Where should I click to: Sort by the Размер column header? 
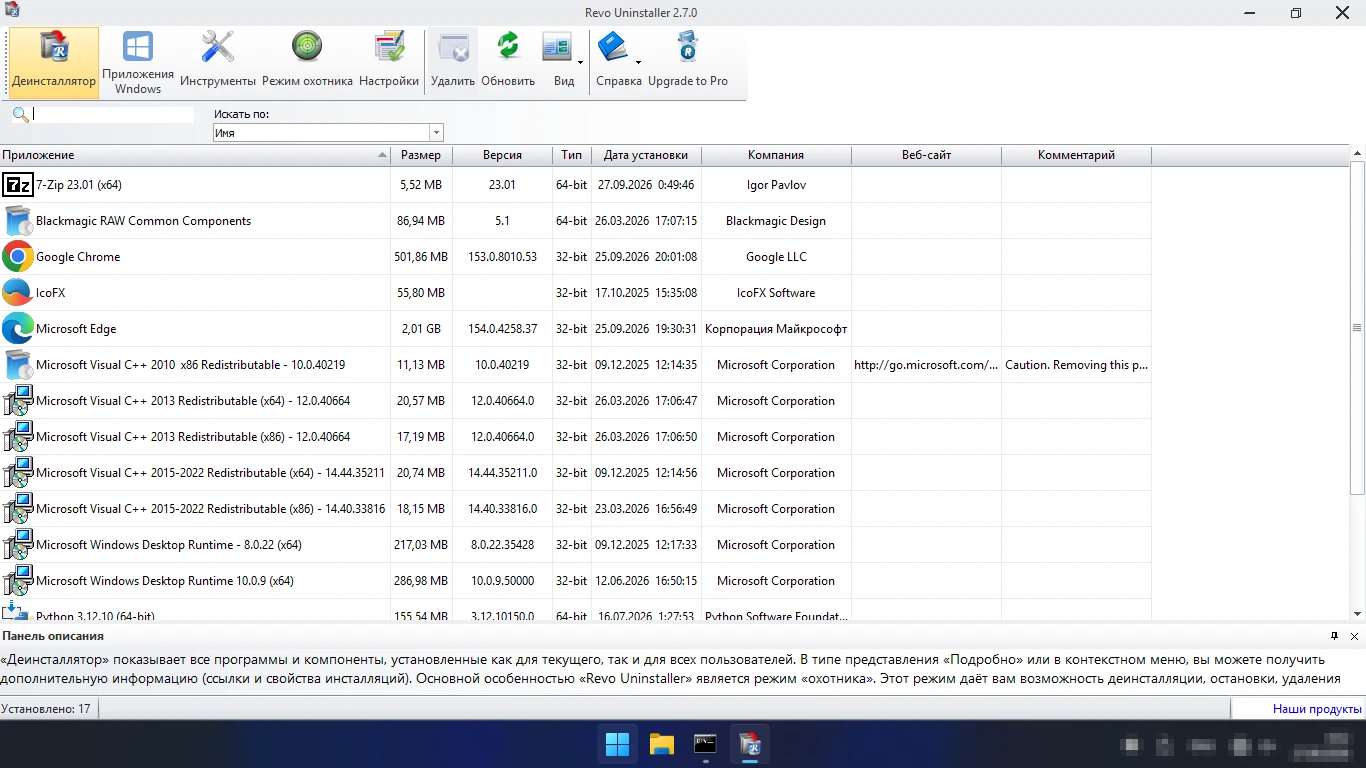(421, 155)
